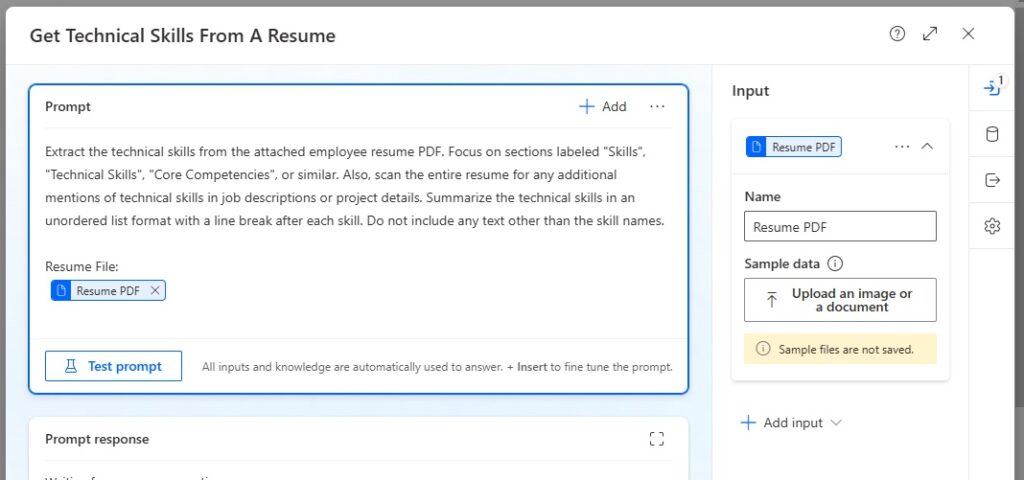Open the Settings gear sidebar icon

click(x=992, y=227)
